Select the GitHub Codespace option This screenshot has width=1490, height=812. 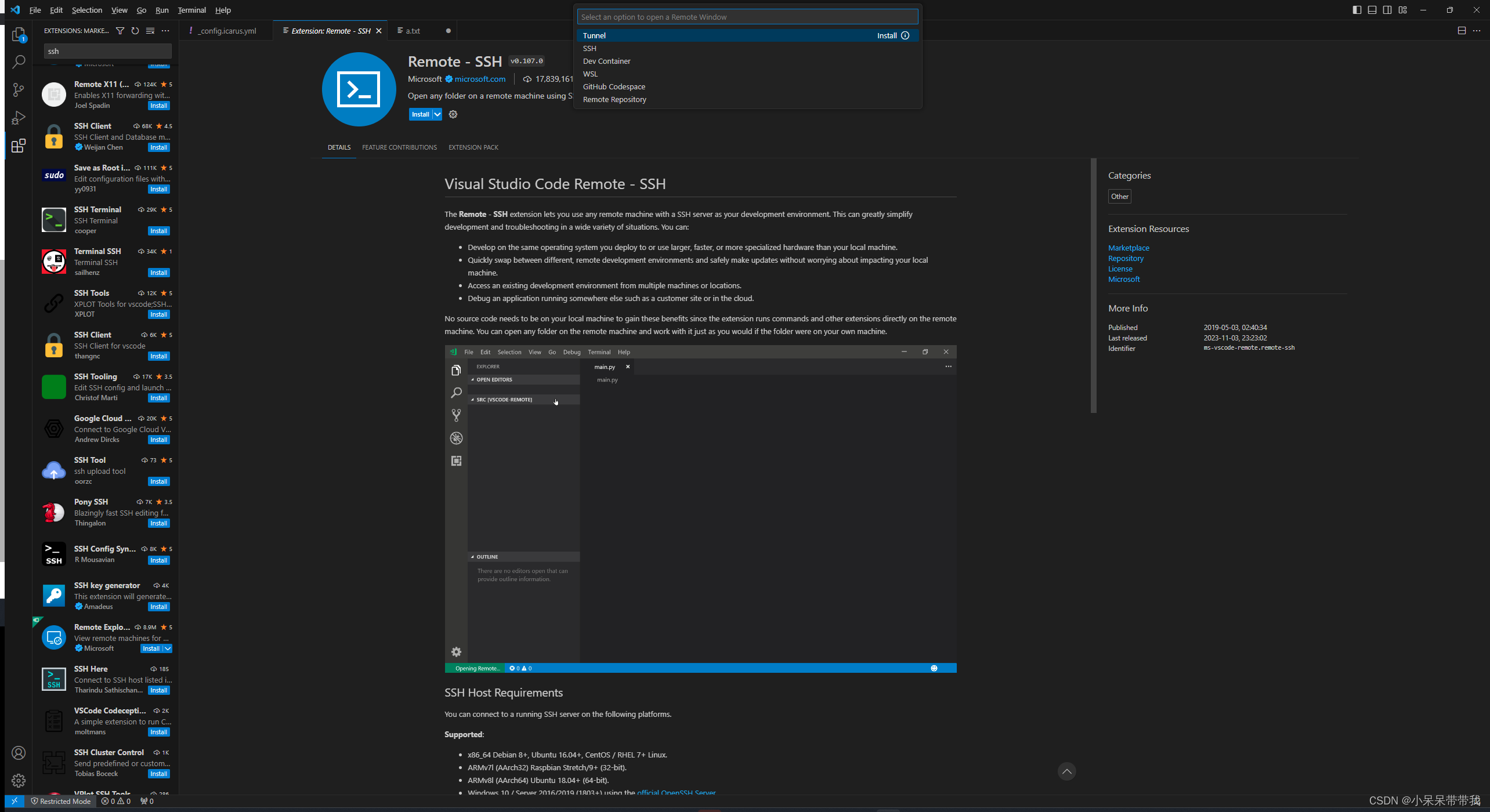click(x=747, y=86)
